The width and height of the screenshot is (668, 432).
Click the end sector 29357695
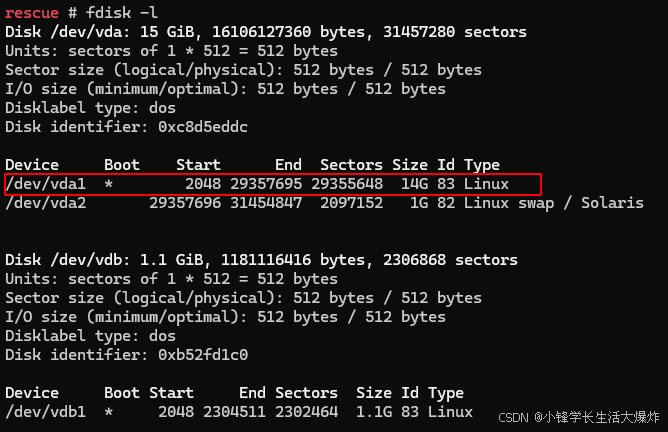(x=266, y=184)
